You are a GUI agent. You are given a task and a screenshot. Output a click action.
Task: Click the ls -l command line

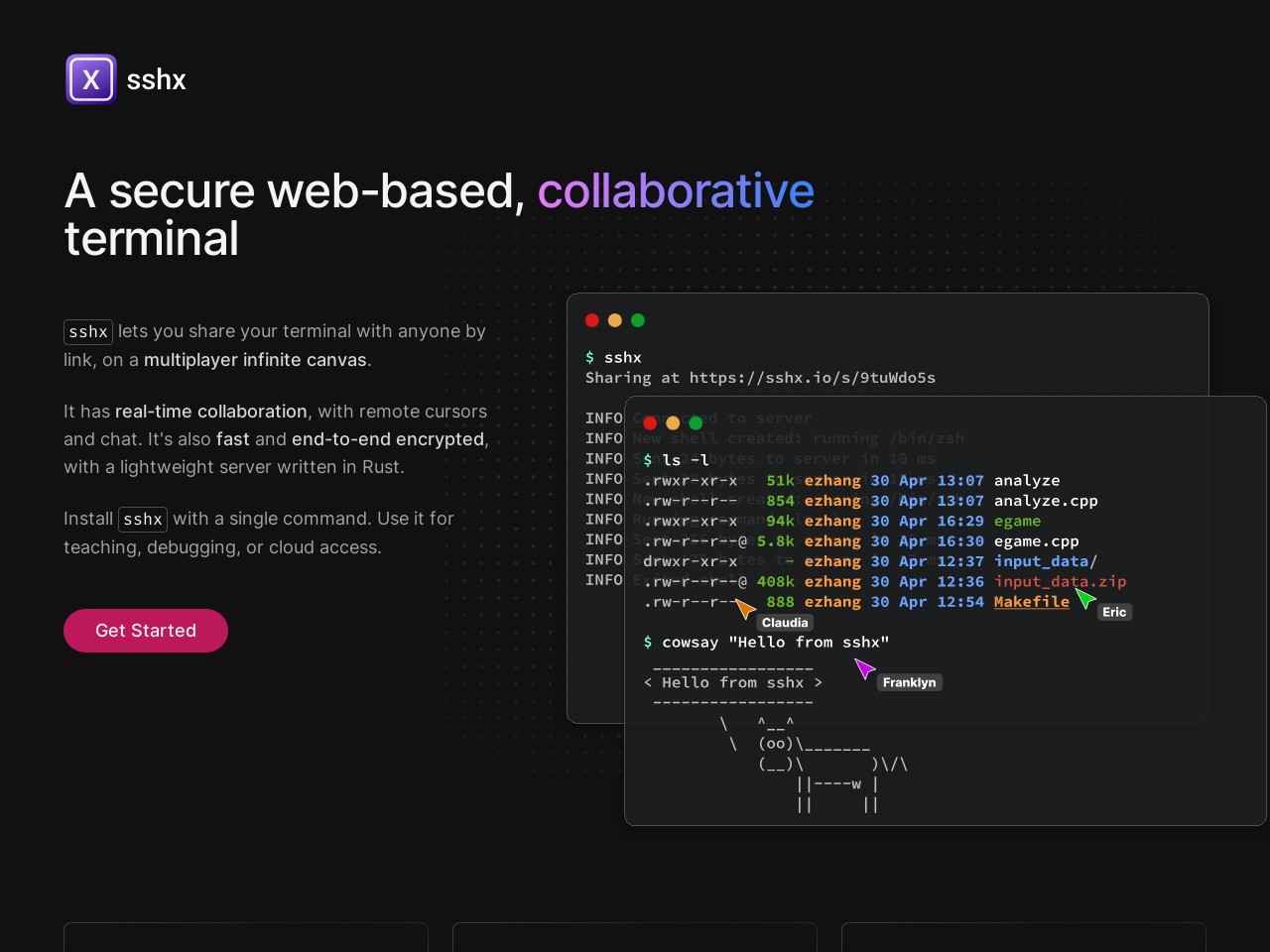point(677,460)
